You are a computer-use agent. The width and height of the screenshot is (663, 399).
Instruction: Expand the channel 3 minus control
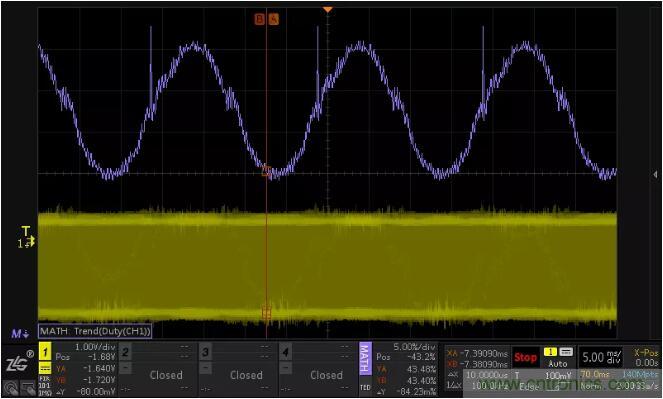click(205, 368)
